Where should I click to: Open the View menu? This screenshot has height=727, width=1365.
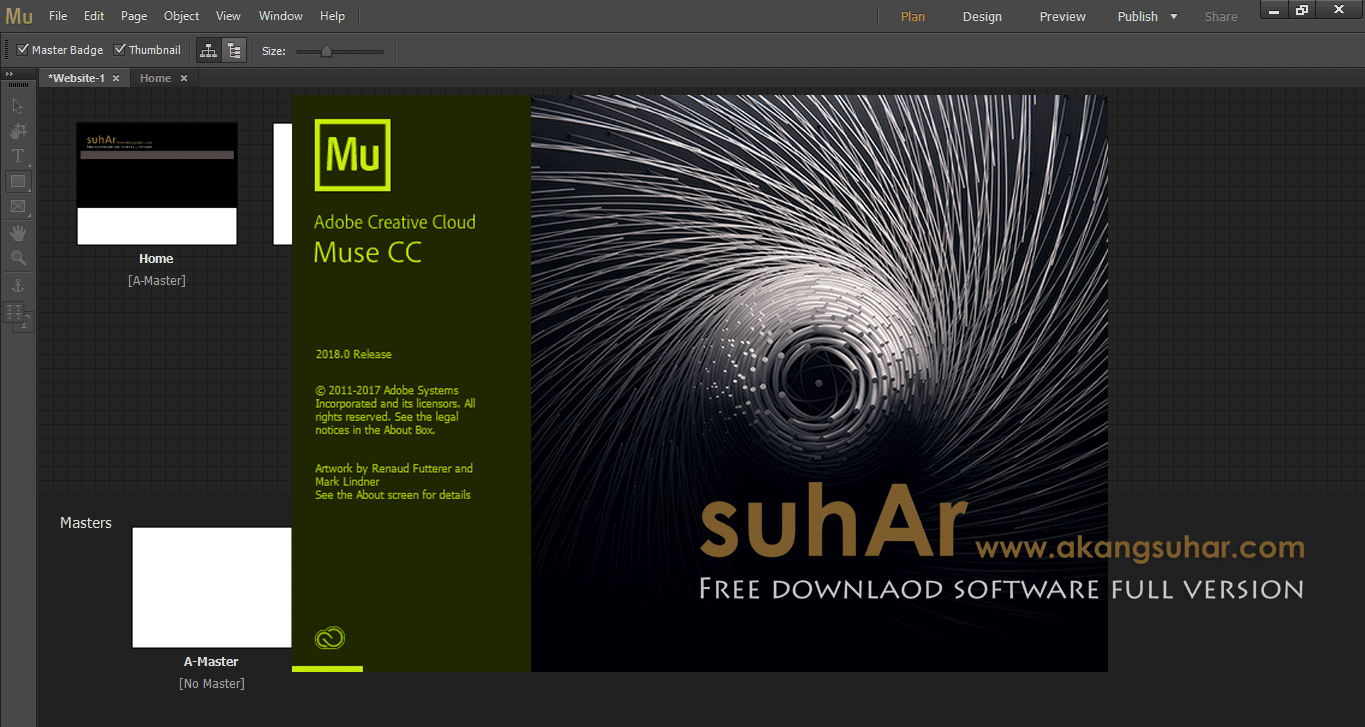pyautogui.click(x=228, y=16)
